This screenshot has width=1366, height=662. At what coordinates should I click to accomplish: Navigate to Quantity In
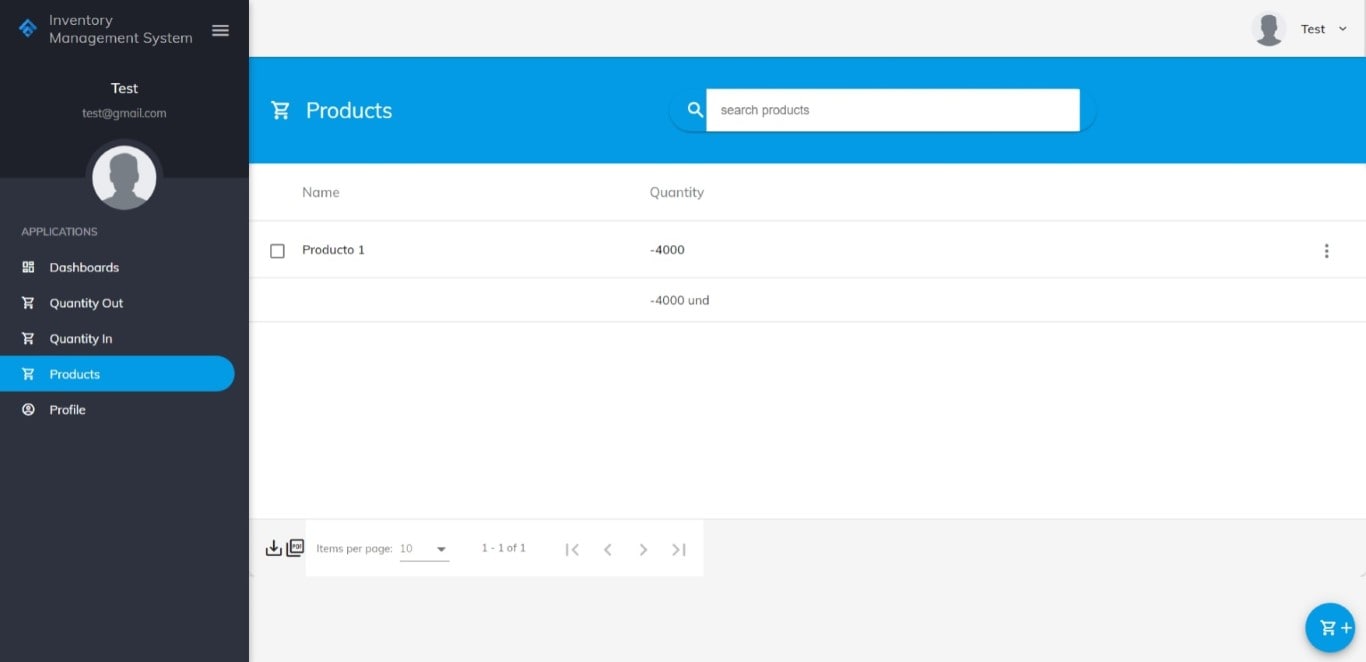[80, 339]
